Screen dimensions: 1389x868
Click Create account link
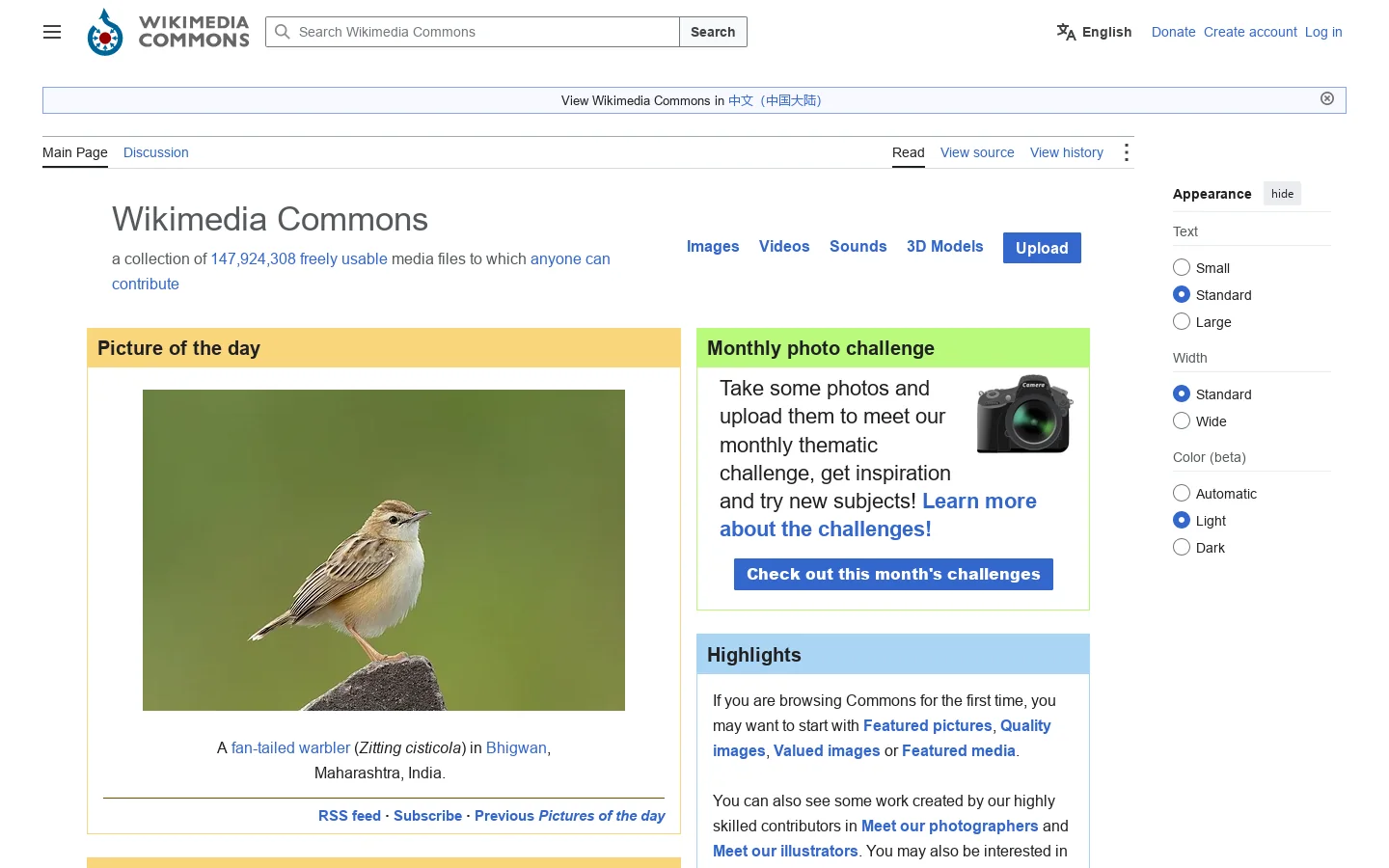click(1250, 32)
